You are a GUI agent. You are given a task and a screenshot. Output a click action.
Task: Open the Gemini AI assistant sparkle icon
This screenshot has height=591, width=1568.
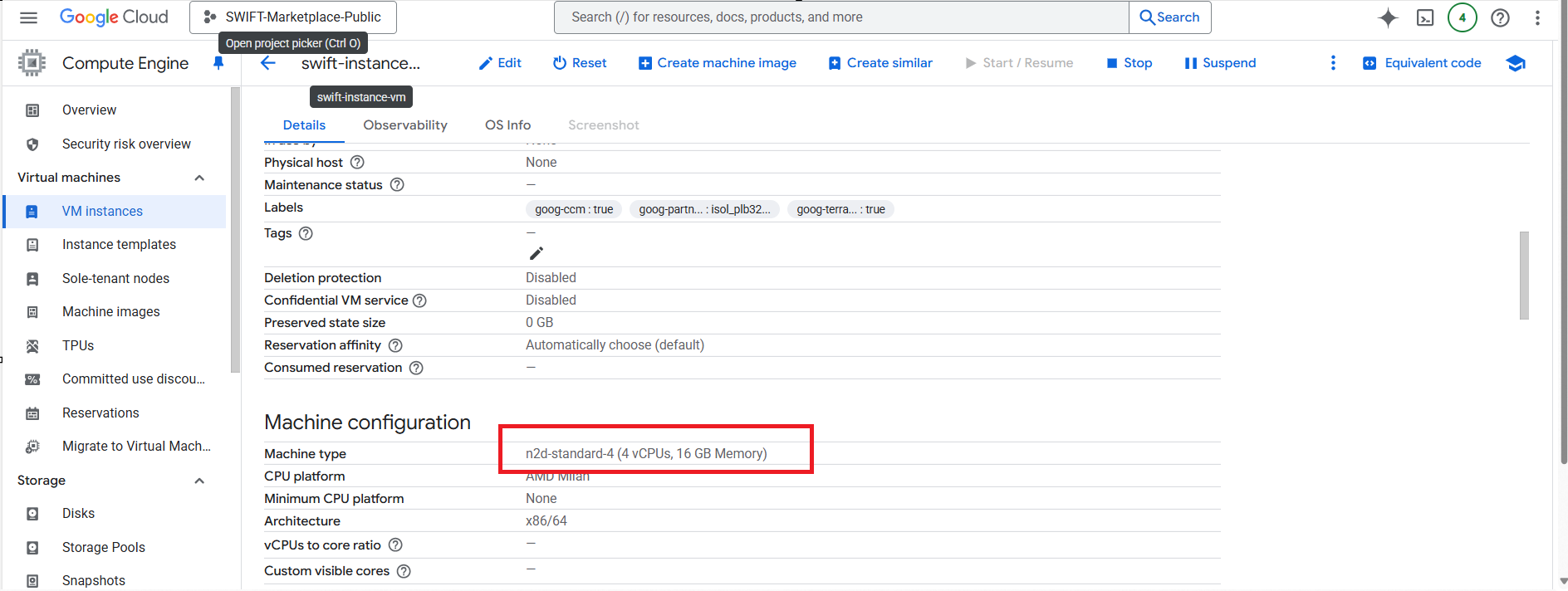(1388, 17)
